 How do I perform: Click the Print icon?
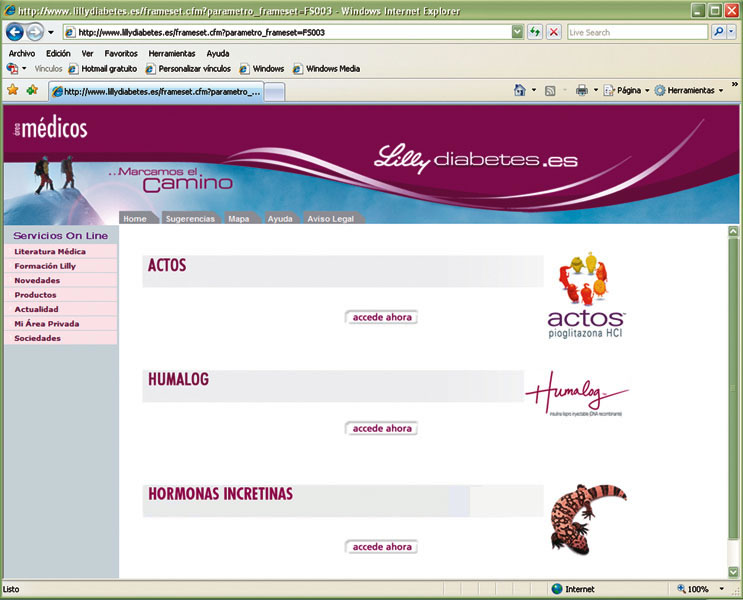click(581, 90)
